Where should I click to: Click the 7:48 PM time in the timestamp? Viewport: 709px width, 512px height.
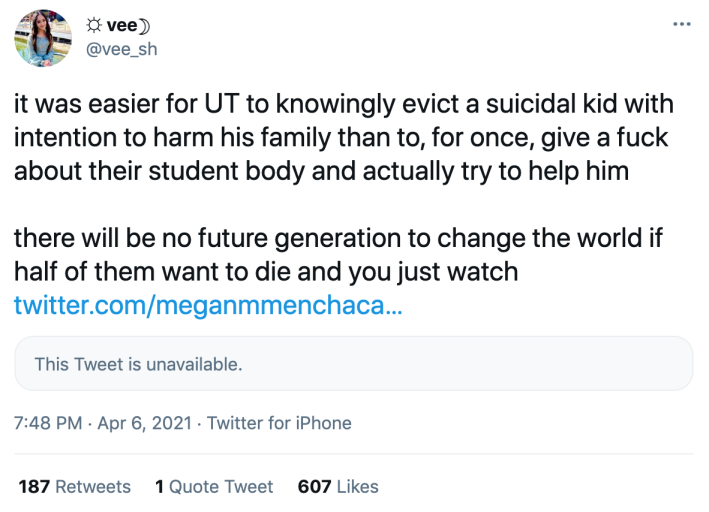point(48,423)
